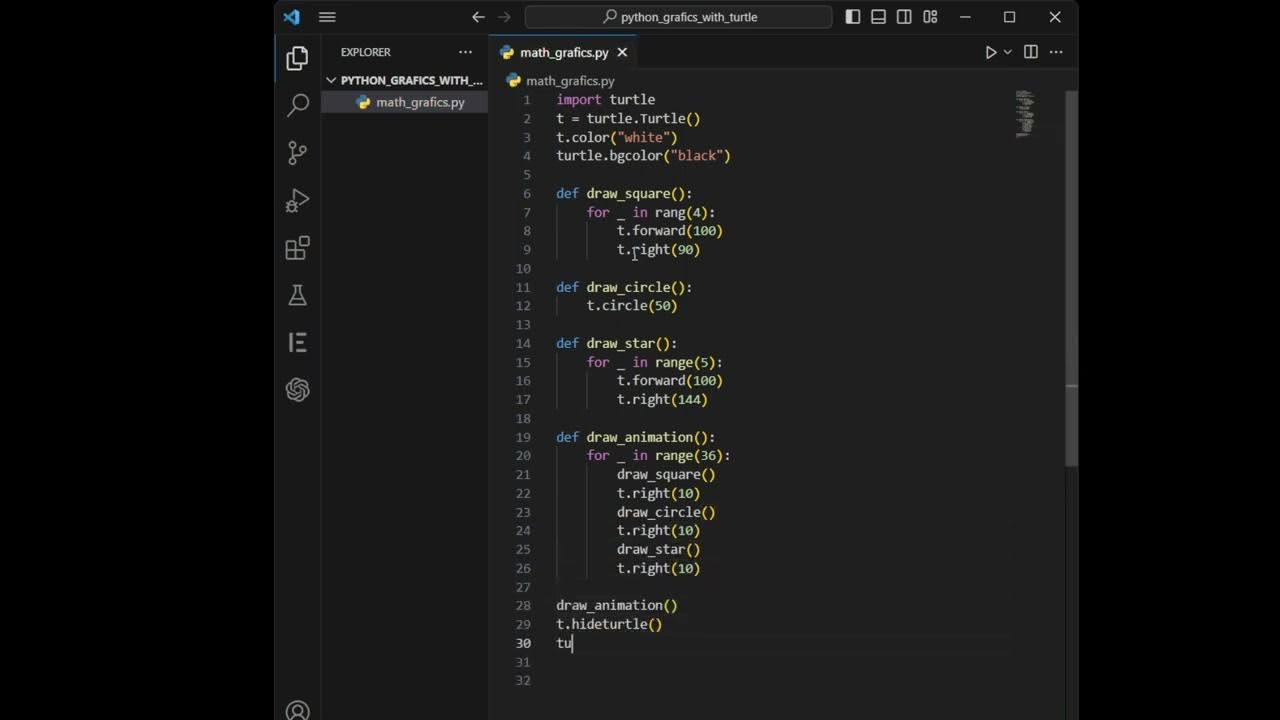This screenshot has width=1280, height=720.
Task: Click line number 6 in the gutter
Action: pyautogui.click(x=527, y=193)
